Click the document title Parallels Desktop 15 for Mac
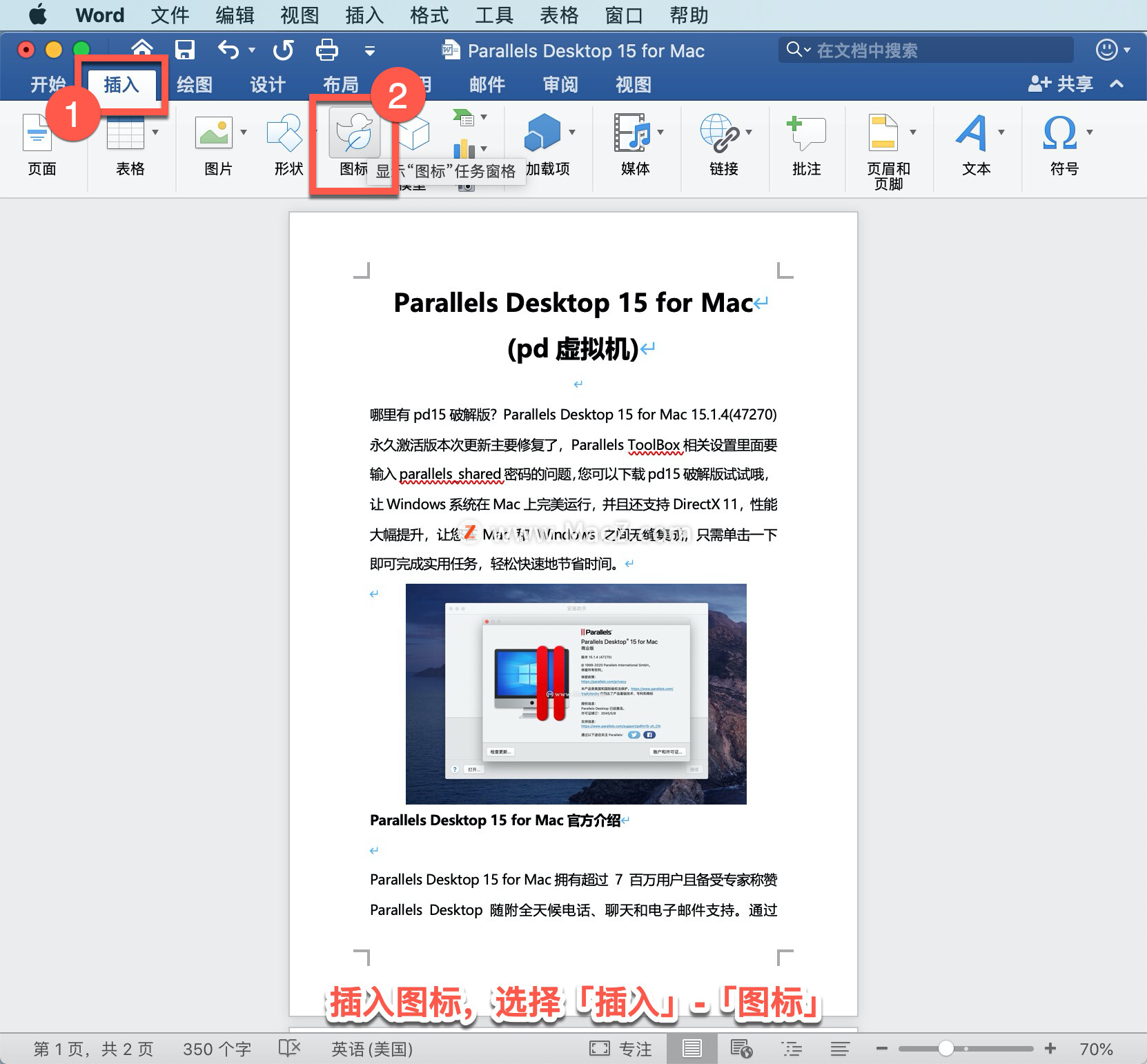The width and height of the screenshot is (1147, 1064). (573, 303)
